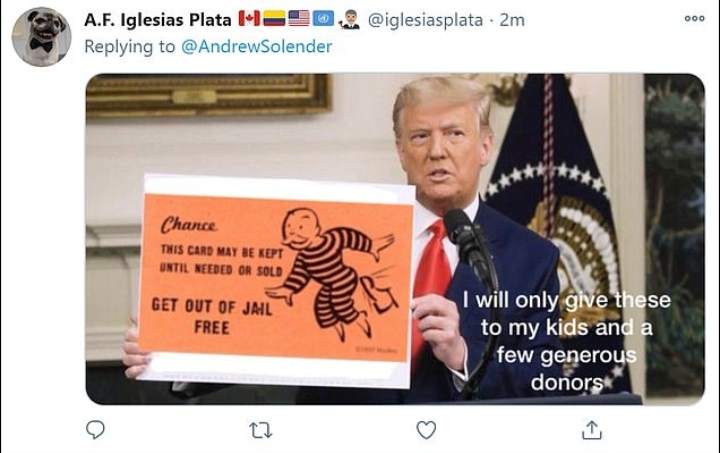Viewport: 720px width, 453px height.
Task: Like the tweet with the heart icon
Action: pos(426,430)
